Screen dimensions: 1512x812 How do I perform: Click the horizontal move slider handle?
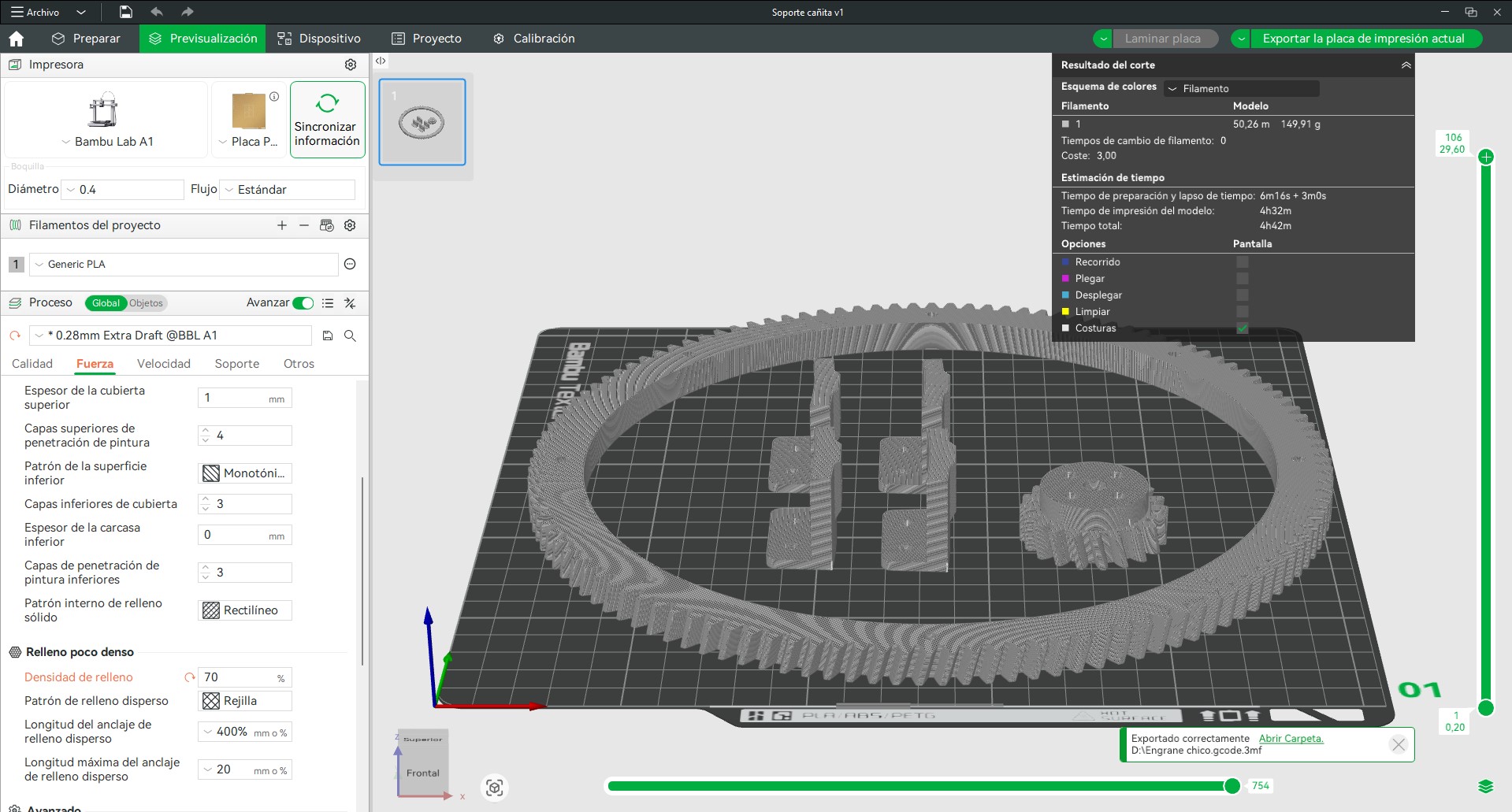click(x=1232, y=786)
